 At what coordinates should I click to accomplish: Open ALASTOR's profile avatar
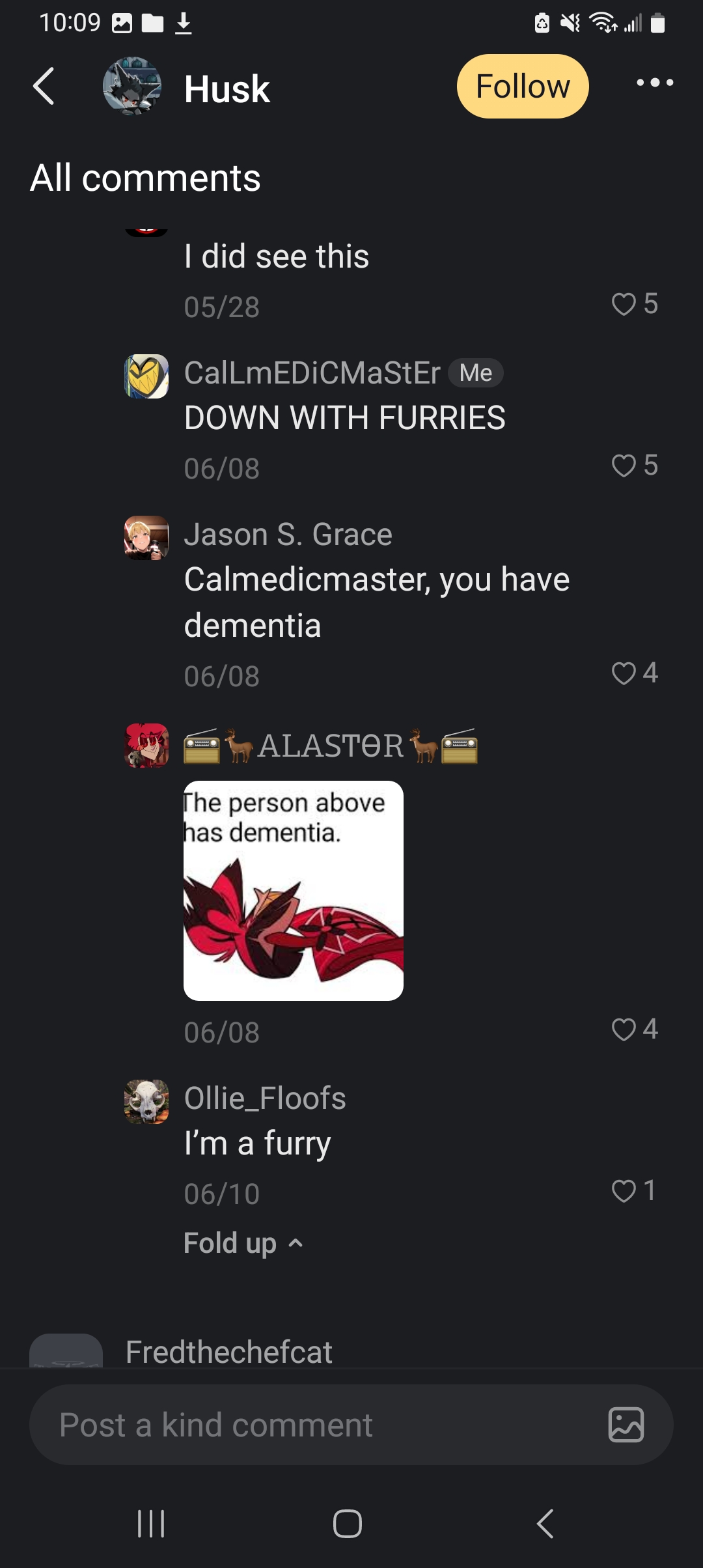coord(146,746)
